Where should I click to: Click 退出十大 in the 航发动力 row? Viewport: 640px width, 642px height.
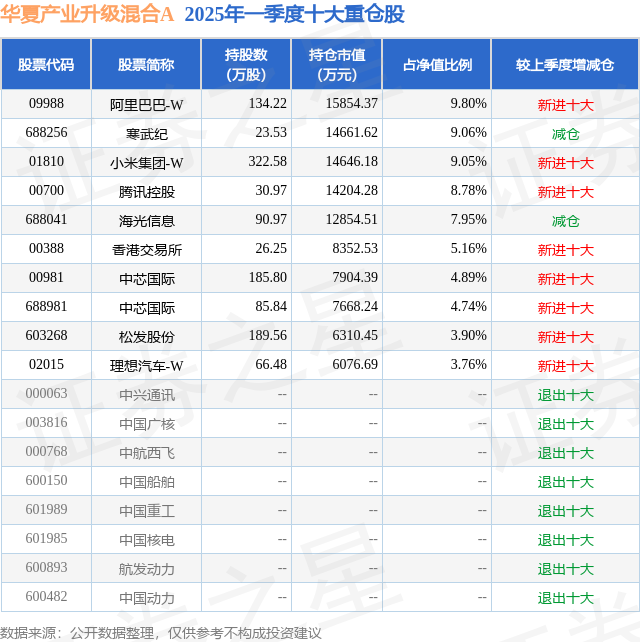565,570
